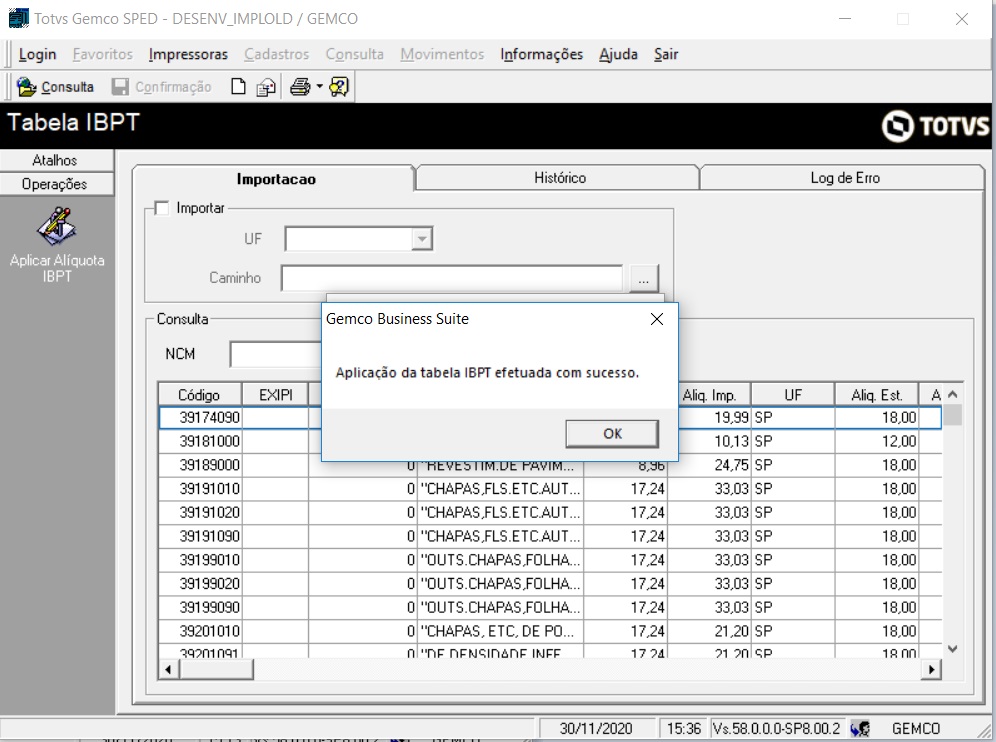Click the Caminho path field

pyautogui.click(x=452, y=278)
